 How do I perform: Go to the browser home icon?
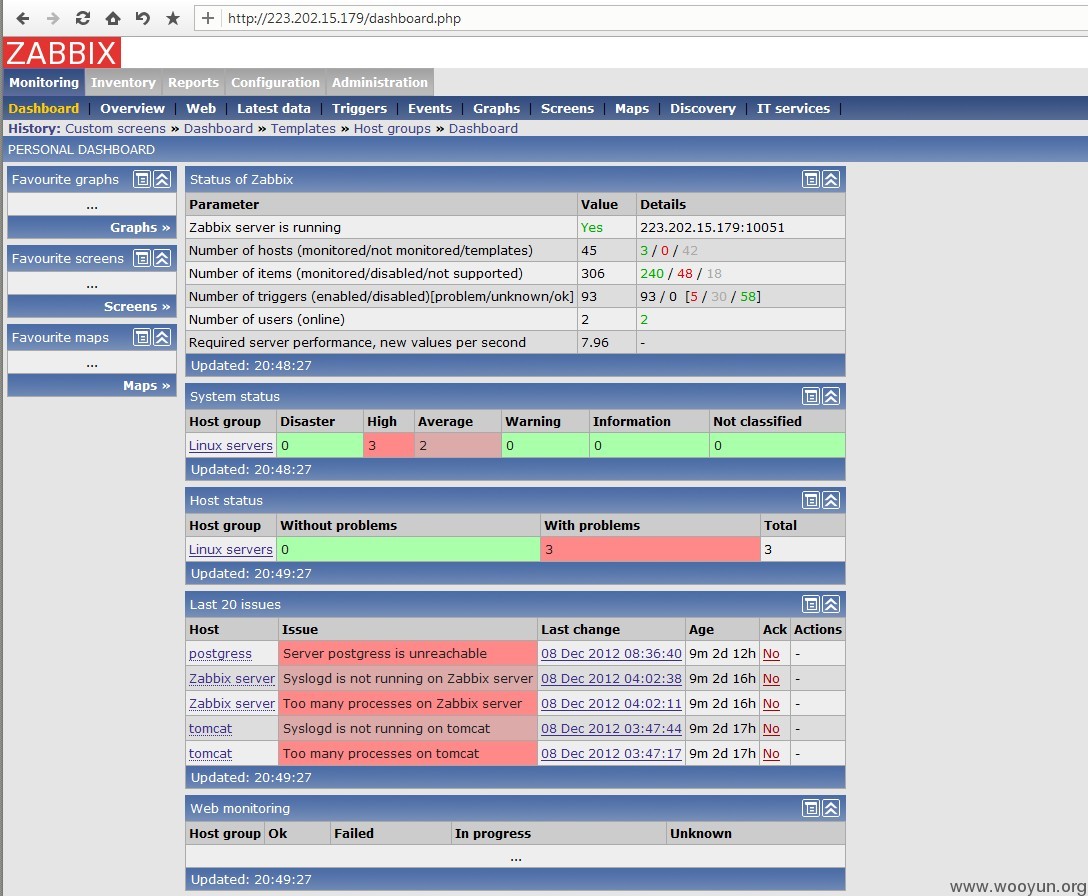112,18
